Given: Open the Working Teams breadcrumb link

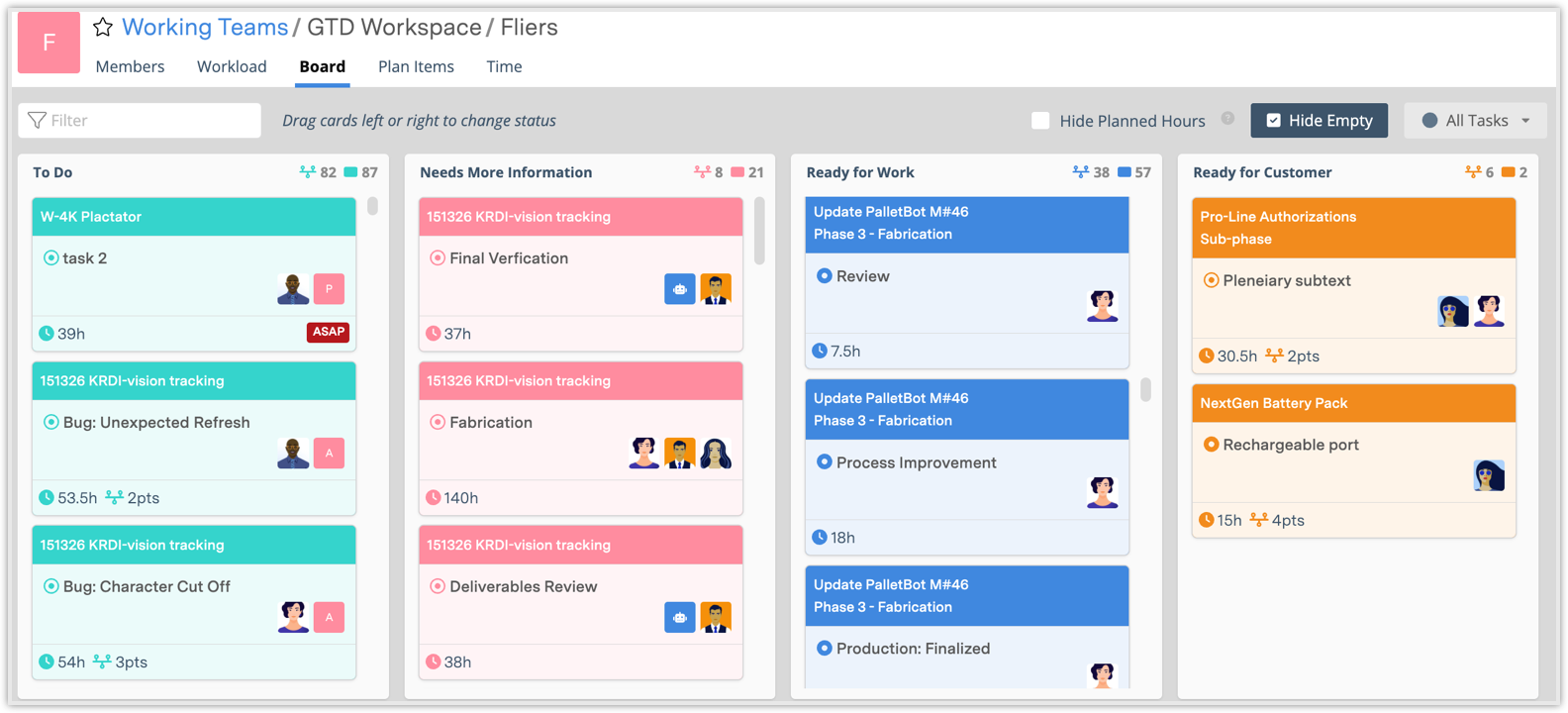Looking at the screenshot, I should [x=205, y=28].
